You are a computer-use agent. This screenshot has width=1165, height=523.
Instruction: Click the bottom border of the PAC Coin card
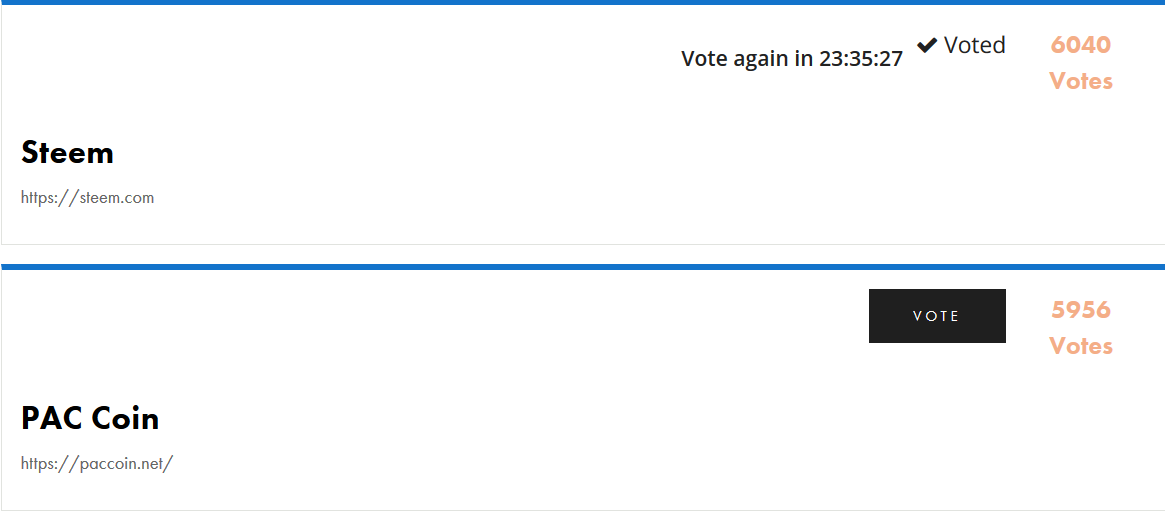tap(582, 510)
